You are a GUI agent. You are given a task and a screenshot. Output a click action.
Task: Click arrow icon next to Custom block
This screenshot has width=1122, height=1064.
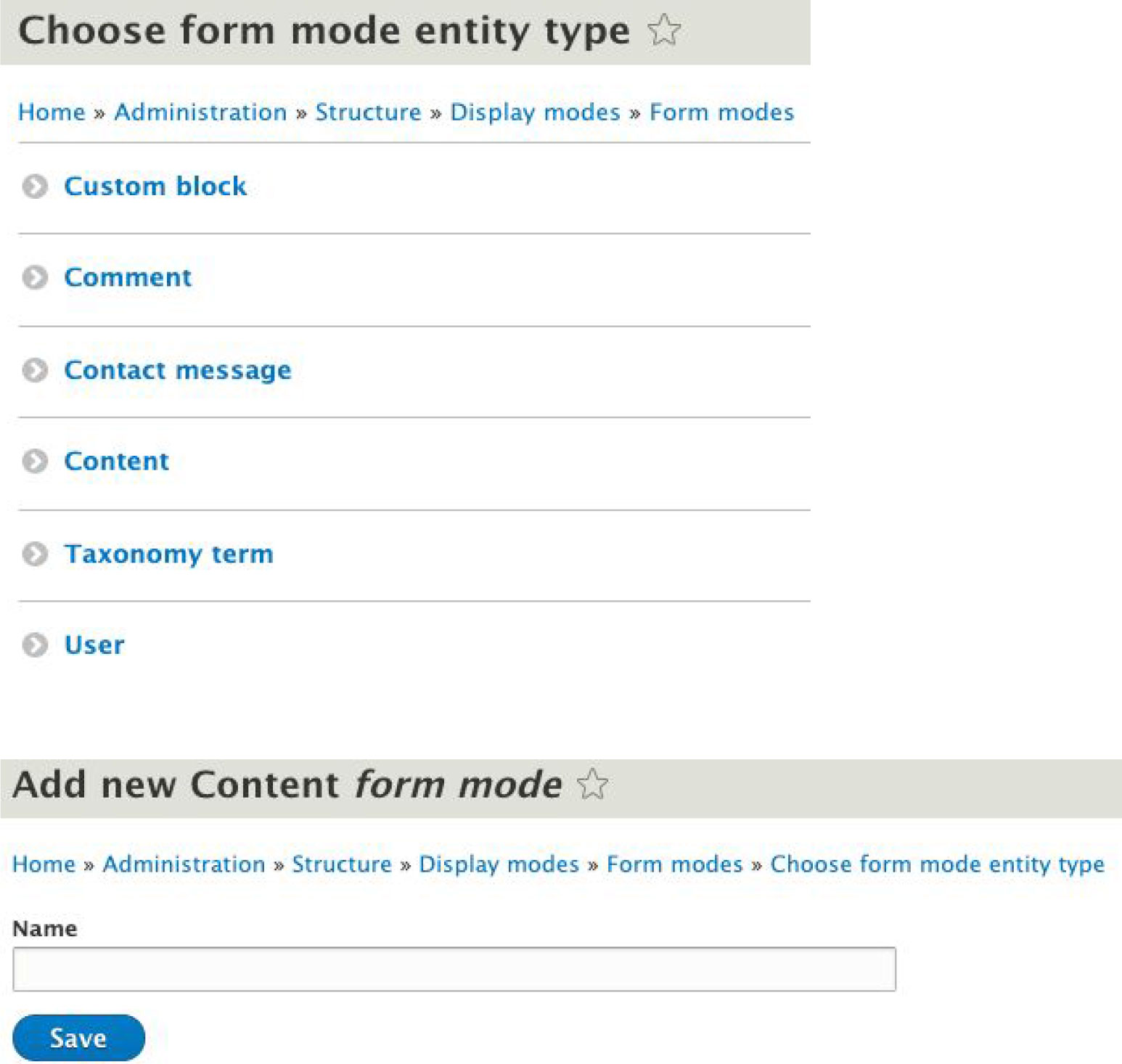pyautogui.click(x=35, y=187)
